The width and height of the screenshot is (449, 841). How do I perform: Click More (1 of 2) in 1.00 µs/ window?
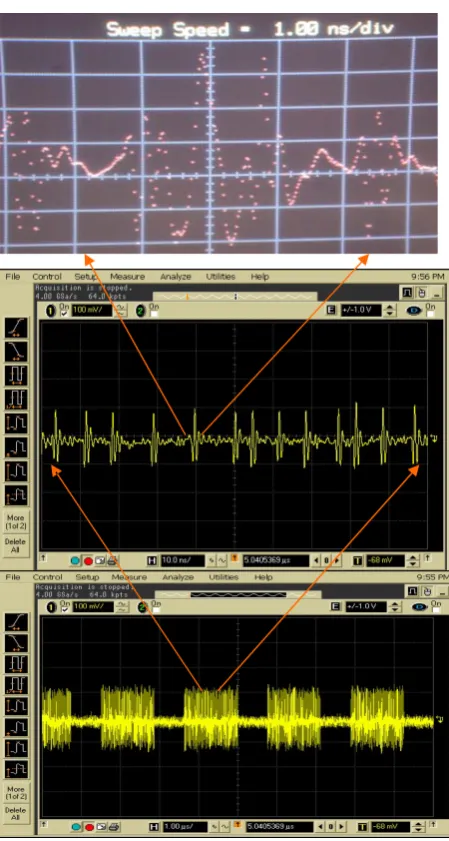(x=16, y=793)
